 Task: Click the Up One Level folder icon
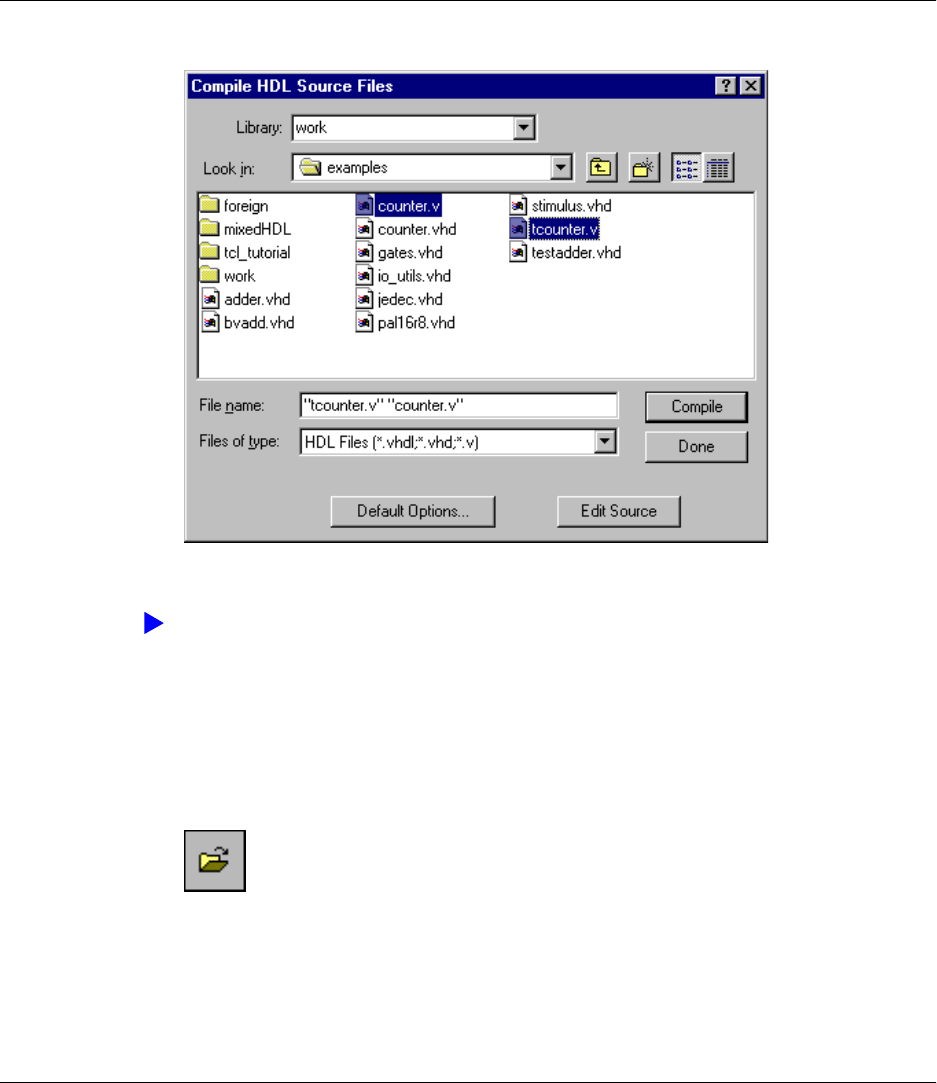601,168
